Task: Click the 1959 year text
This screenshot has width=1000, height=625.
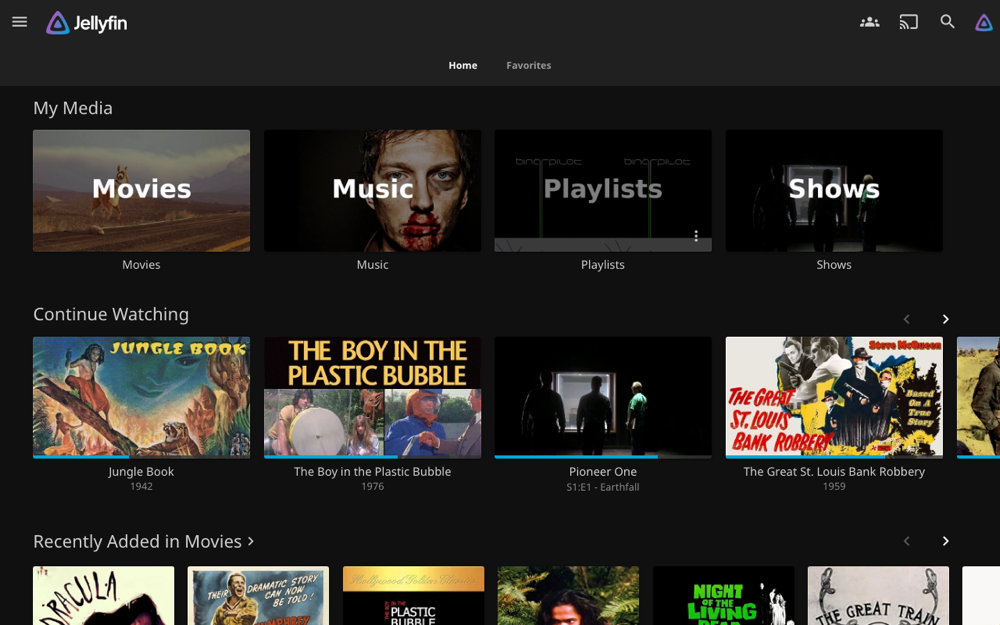Action: [x=834, y=487]
